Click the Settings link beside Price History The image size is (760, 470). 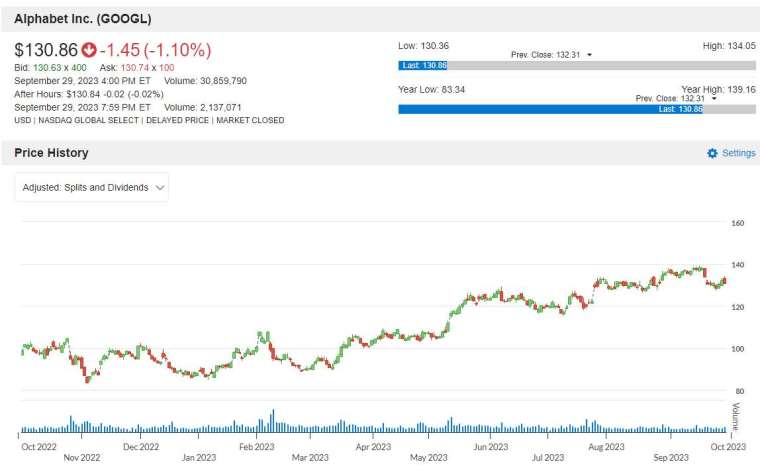[x=739, y=153]
